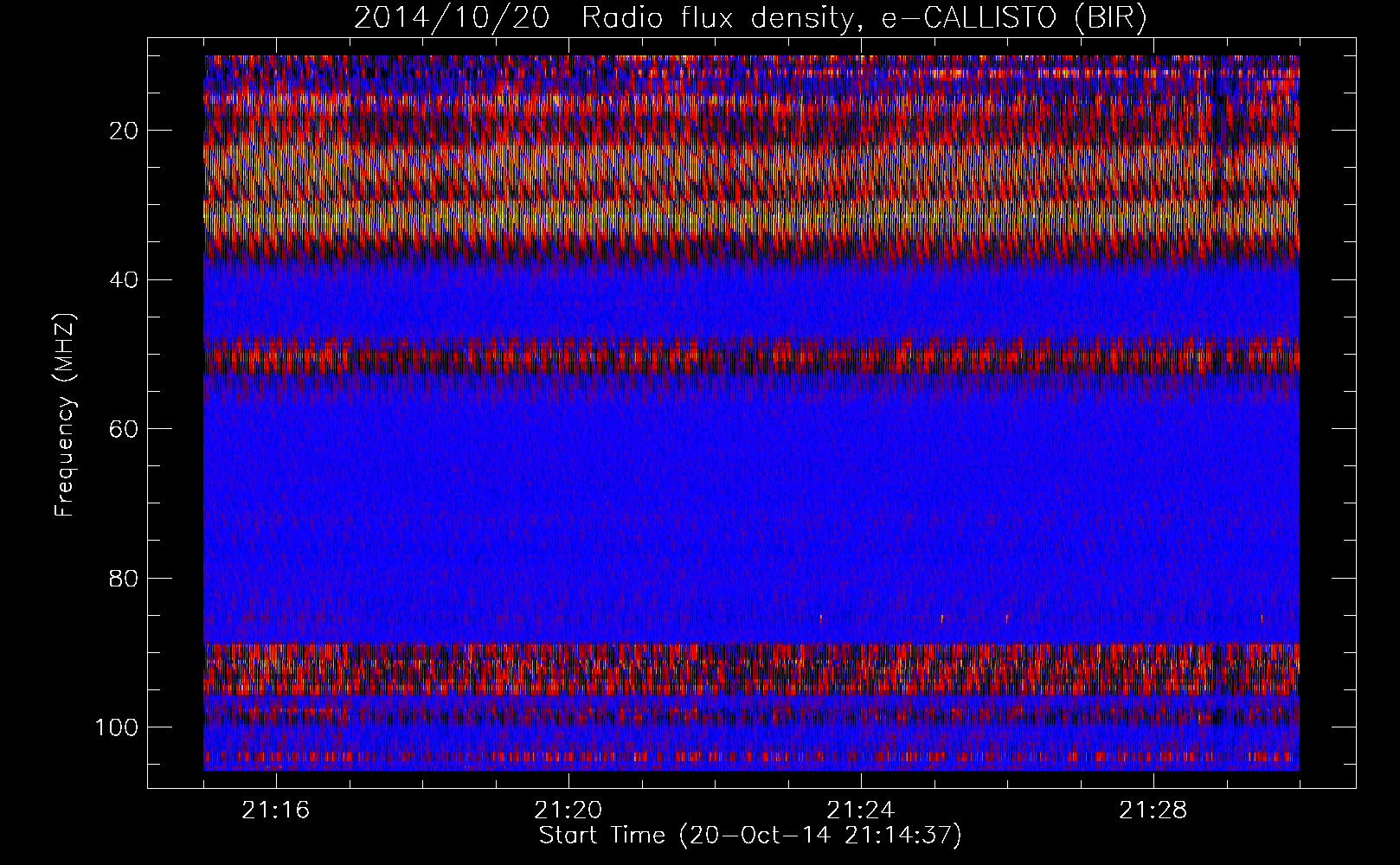Click the 21:16 time tick label
1400x865 pixels.
tap(276, 811)
